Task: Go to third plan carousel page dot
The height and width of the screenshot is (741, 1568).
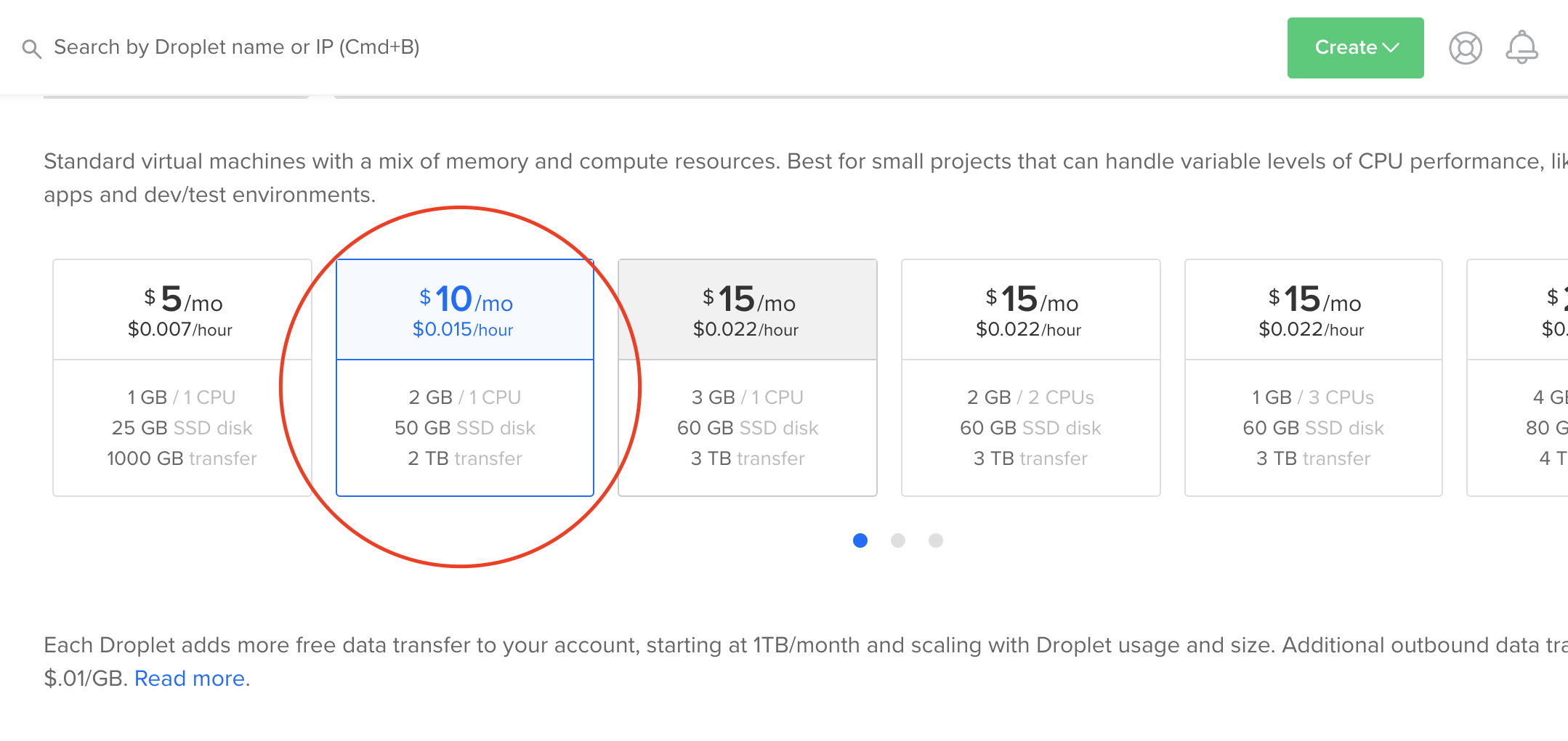Action: point(936,540)
